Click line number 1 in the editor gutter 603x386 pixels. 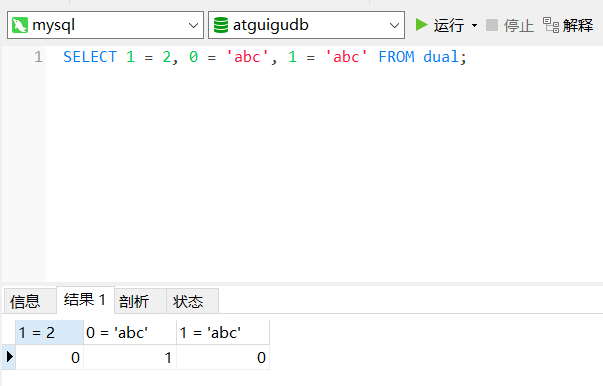tap(38, 57)
